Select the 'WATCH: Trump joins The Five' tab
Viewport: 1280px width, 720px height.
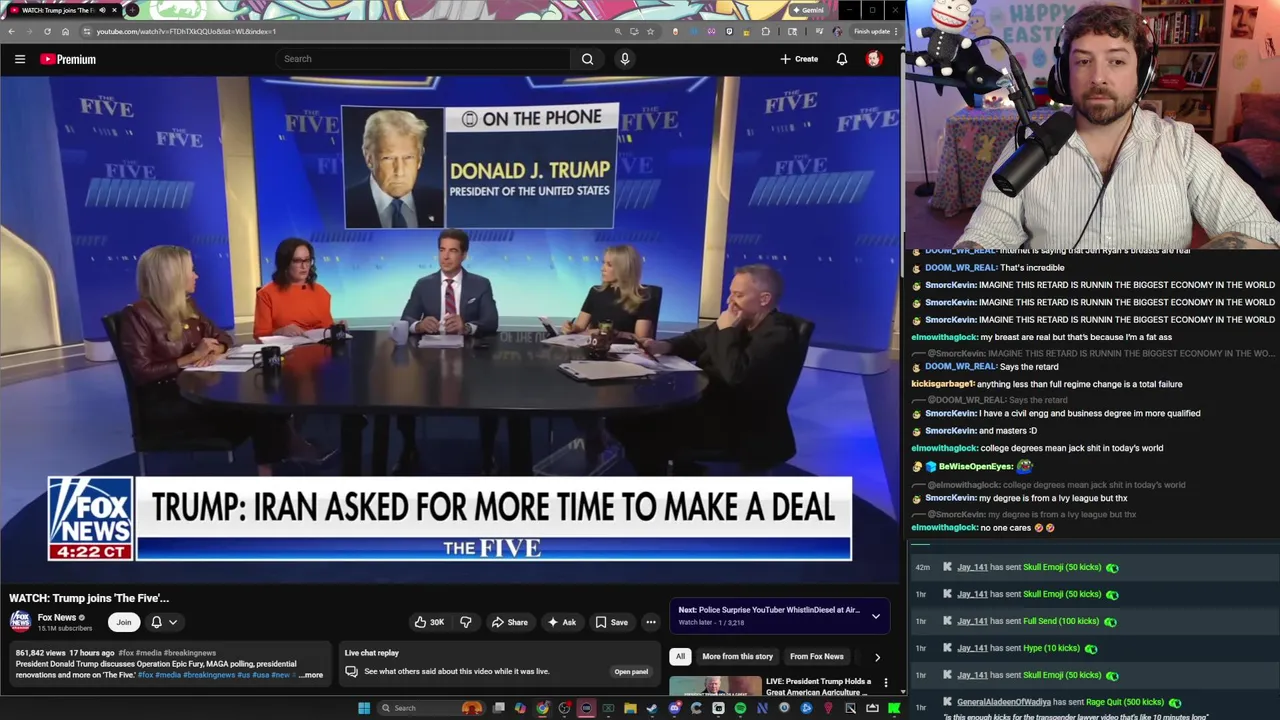point(62,10)
